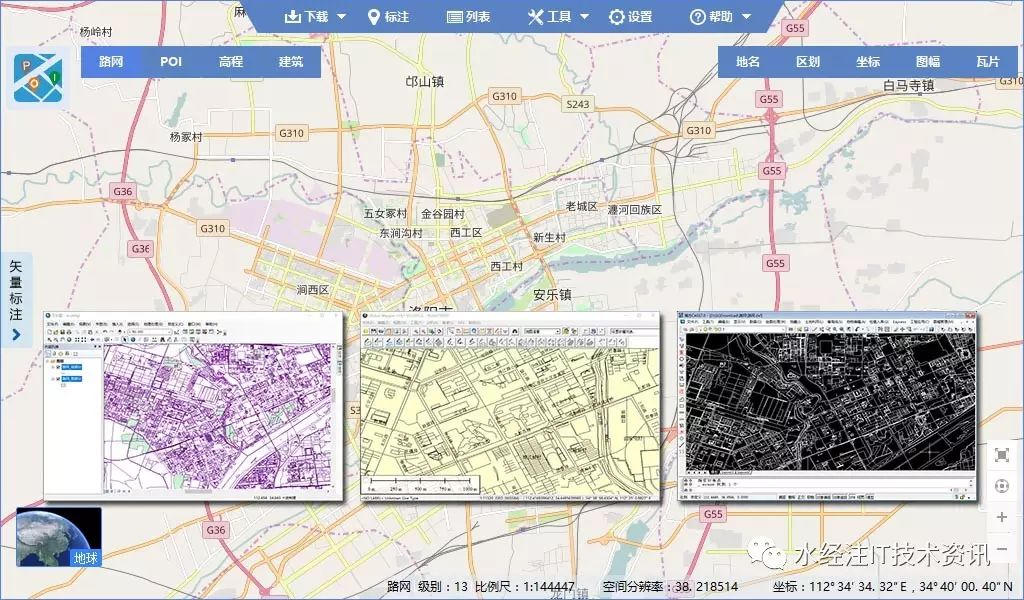Click the locate/recenter icon on the right sidebar
Image resolution: width=1024 pixels, height=600 pixels.
point(1001,487)
